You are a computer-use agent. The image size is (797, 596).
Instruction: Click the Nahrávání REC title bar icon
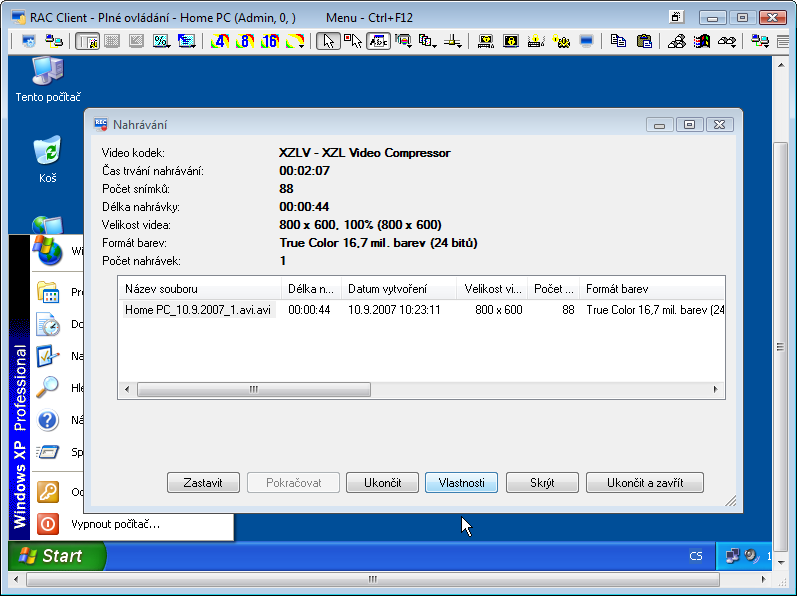tap(101, 124)
